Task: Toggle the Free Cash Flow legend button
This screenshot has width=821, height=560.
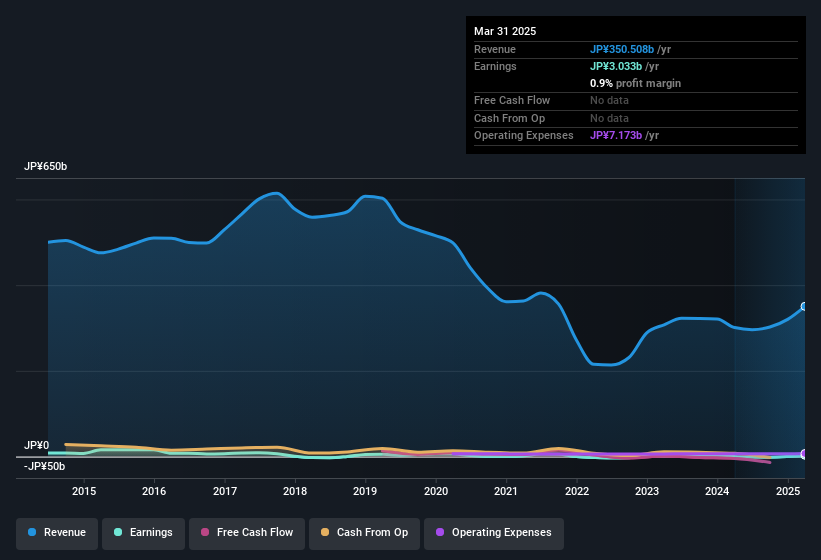Action: (247, 533)
